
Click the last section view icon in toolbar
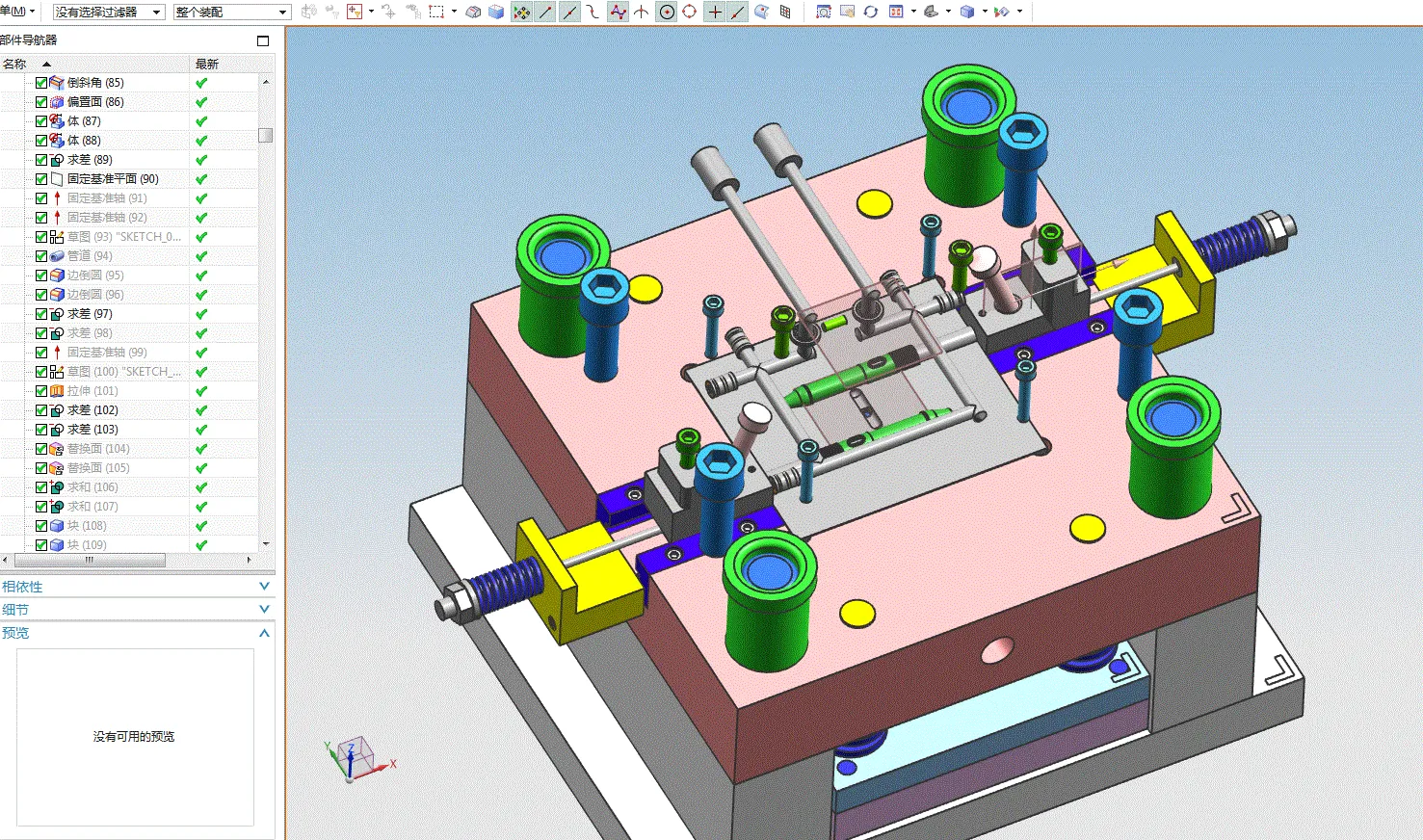click(1002, 12)
